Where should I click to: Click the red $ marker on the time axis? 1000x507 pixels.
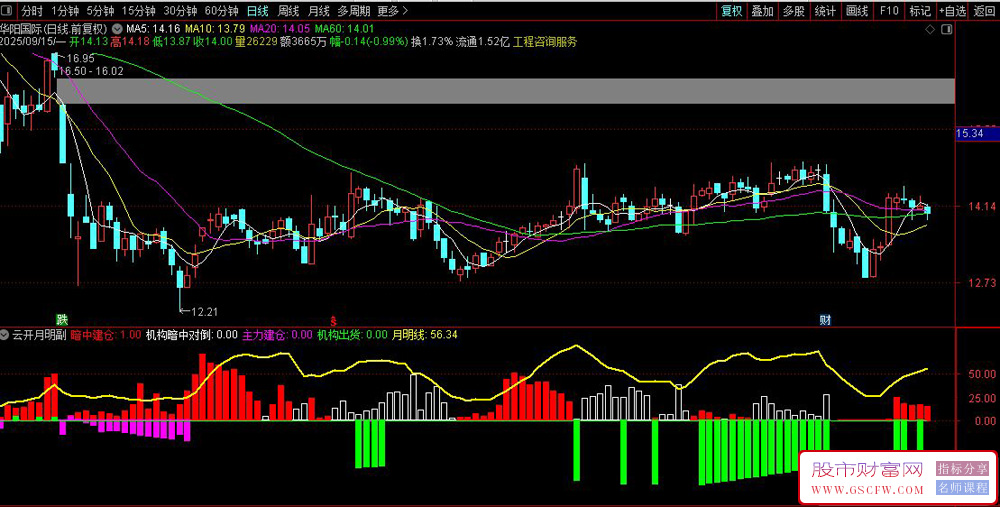(332, 320)
